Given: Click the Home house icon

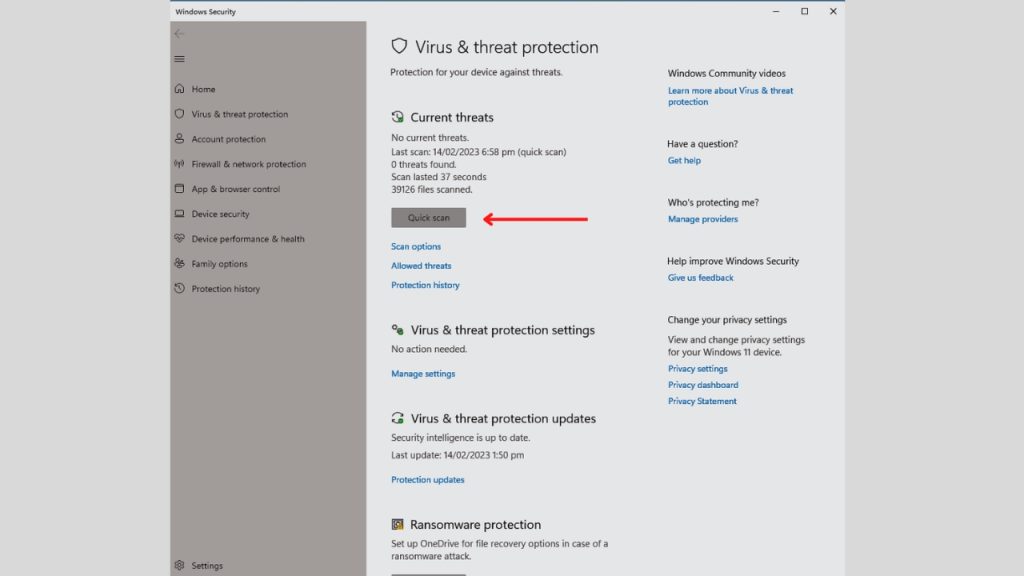Looking at the screenshot, I should pos(180,88).
